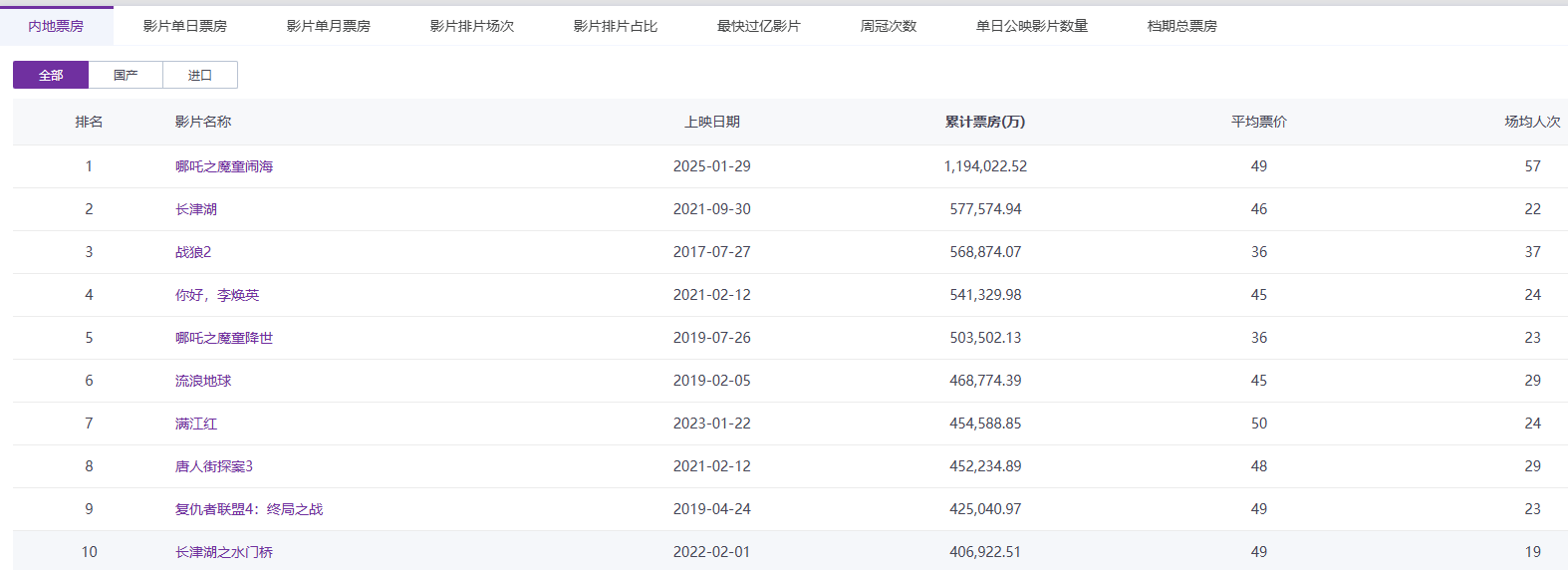
Task: Select the 内地票房 tab
Action: pyautogui.click(x=56, y=26)
